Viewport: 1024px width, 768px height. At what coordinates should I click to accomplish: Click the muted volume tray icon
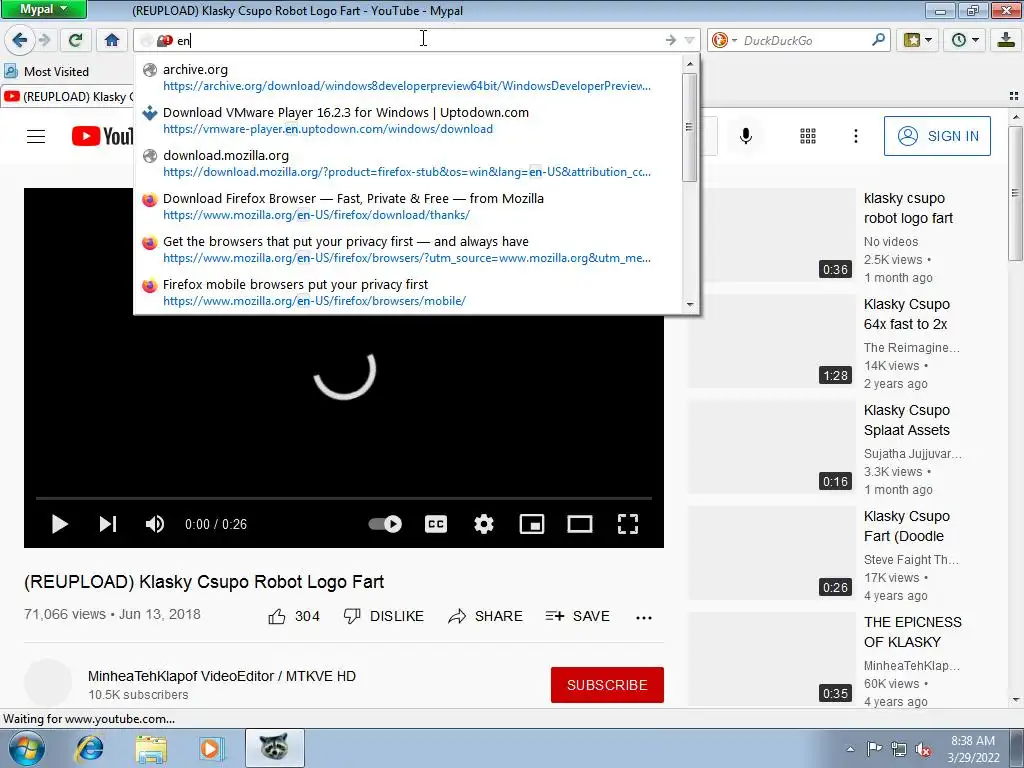[x=923, y=749]
